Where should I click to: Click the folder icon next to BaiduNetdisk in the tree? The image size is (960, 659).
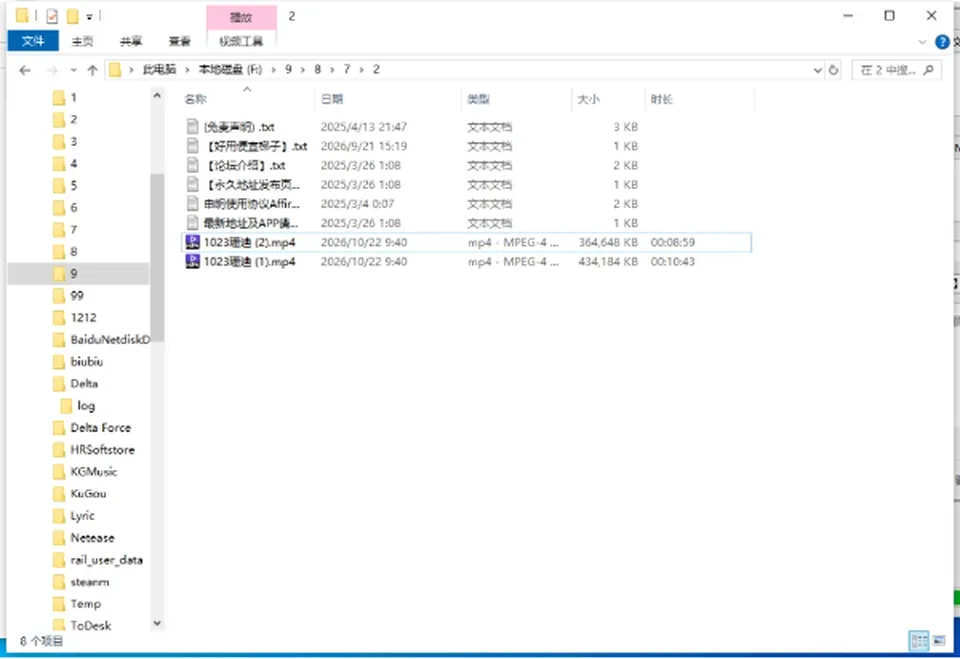tap(59, 340)
